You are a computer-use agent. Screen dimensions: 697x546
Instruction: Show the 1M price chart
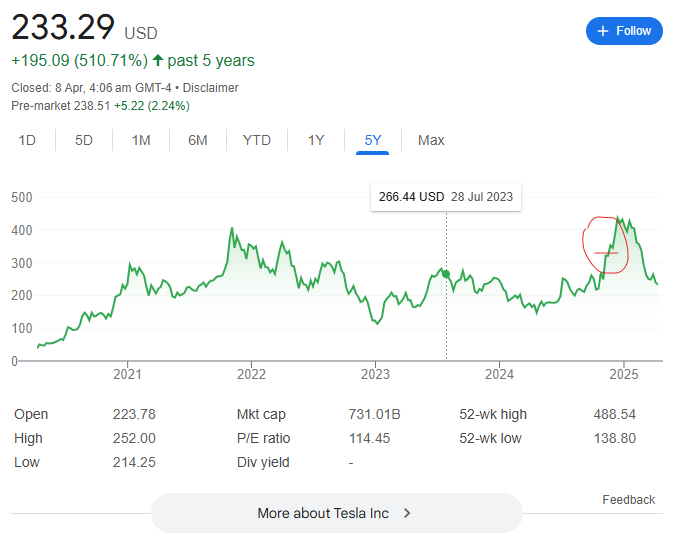(x=141, y=141)
